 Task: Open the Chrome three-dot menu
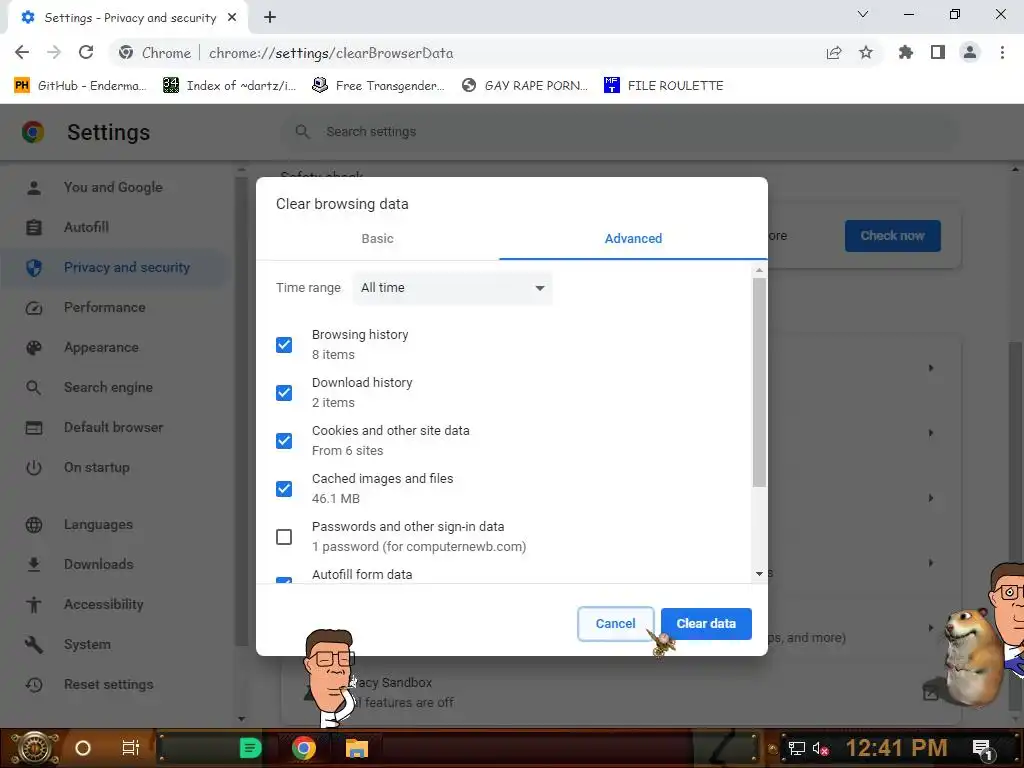(1002, 52)
